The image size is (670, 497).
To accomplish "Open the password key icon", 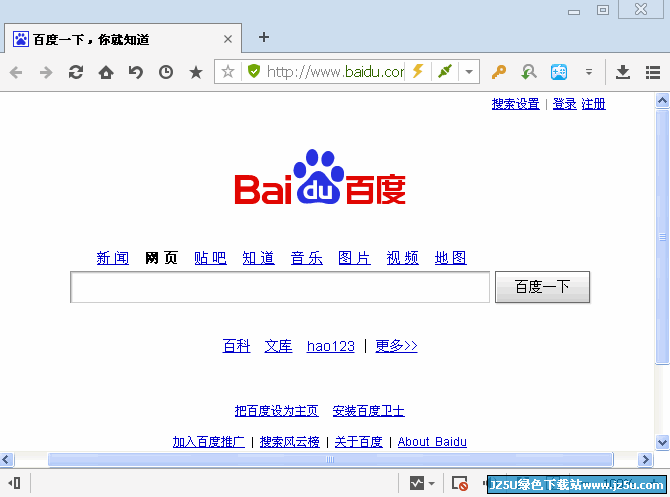I will (x=499, y=72).
